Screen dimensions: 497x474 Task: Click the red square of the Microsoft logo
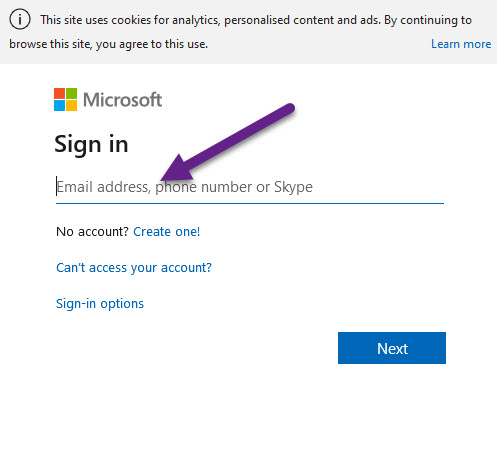point(59,93)
